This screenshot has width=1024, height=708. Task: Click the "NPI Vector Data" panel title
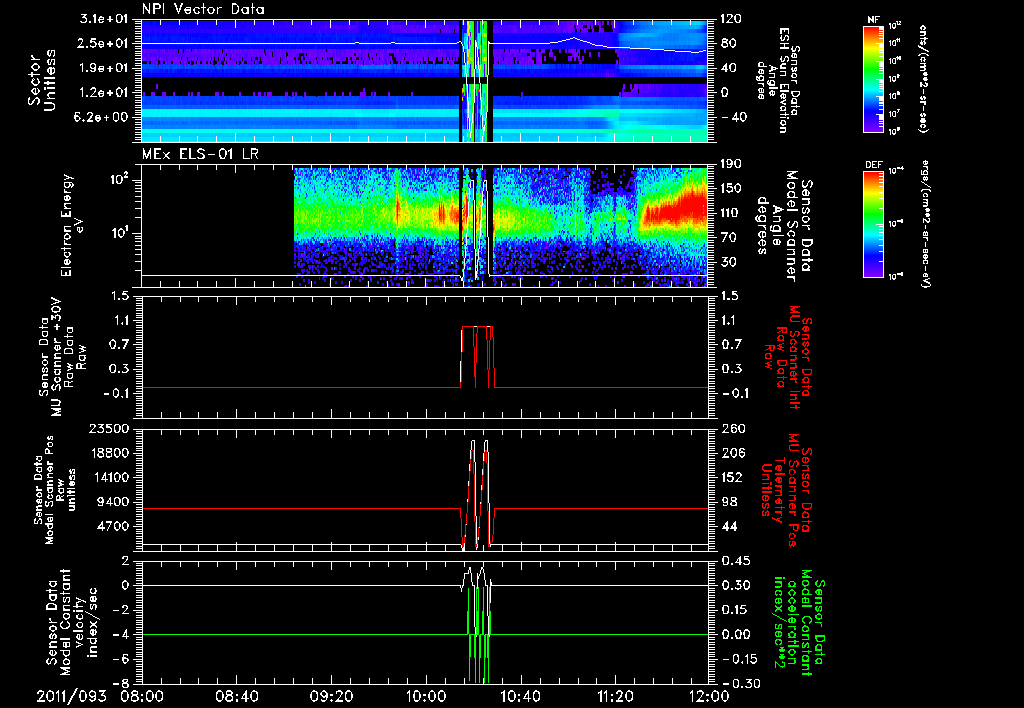tap(203, 9)
